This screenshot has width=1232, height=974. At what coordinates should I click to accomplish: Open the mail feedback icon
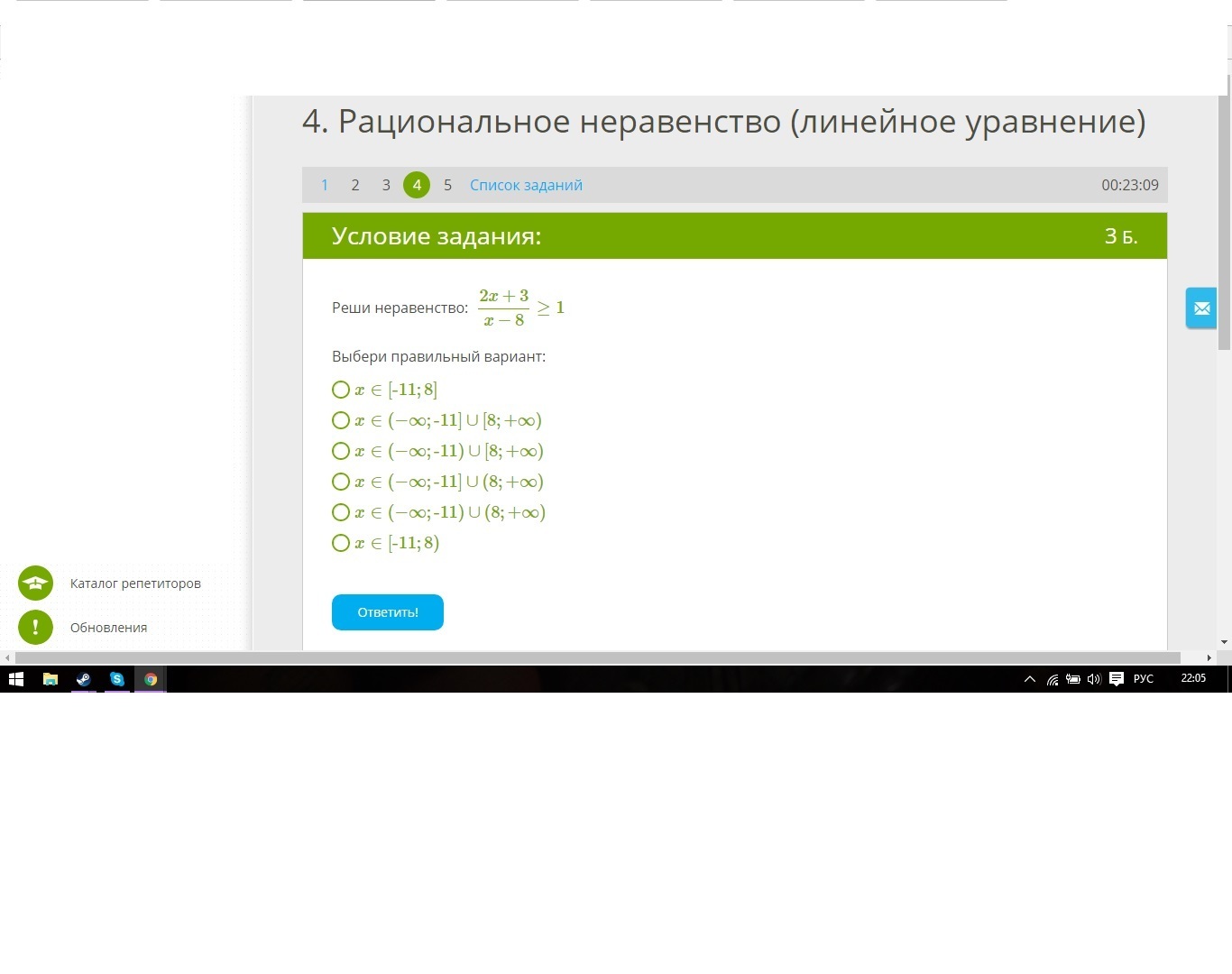(x=1201, y=308)
